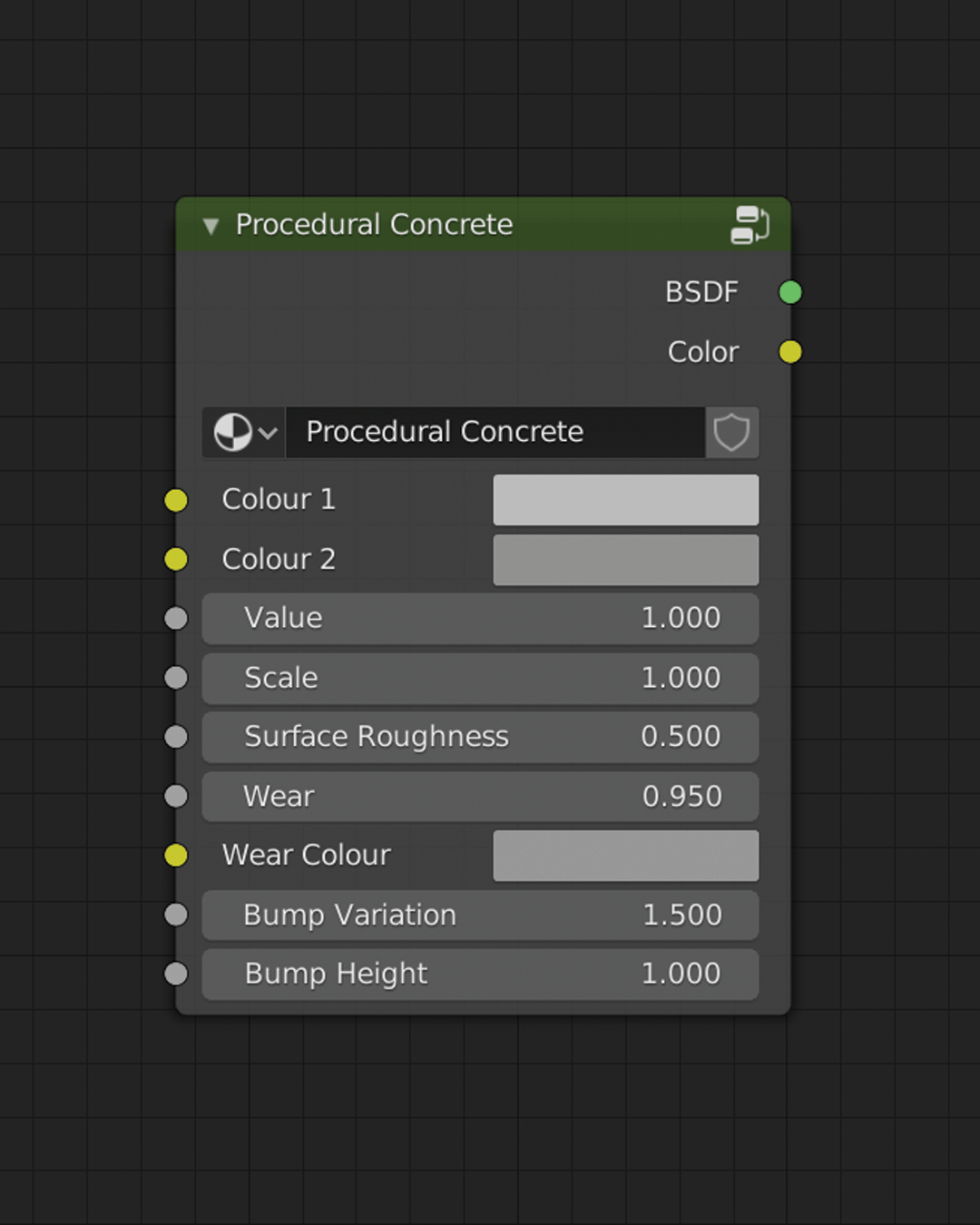Click the Bump Variation value field
980x1225 pixels.
click(x=479, y=915)
